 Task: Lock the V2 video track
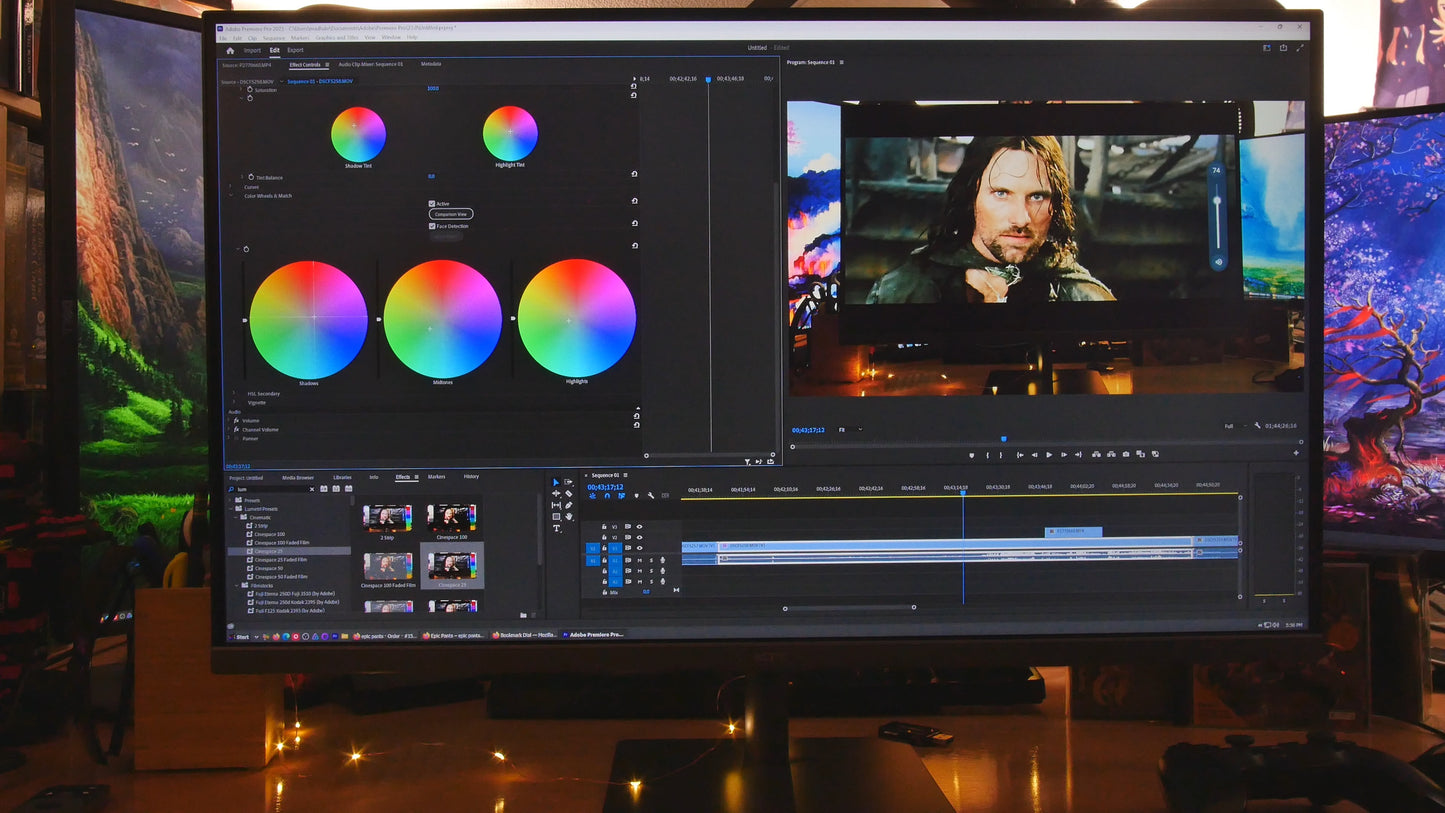click(x=604, y=537)
